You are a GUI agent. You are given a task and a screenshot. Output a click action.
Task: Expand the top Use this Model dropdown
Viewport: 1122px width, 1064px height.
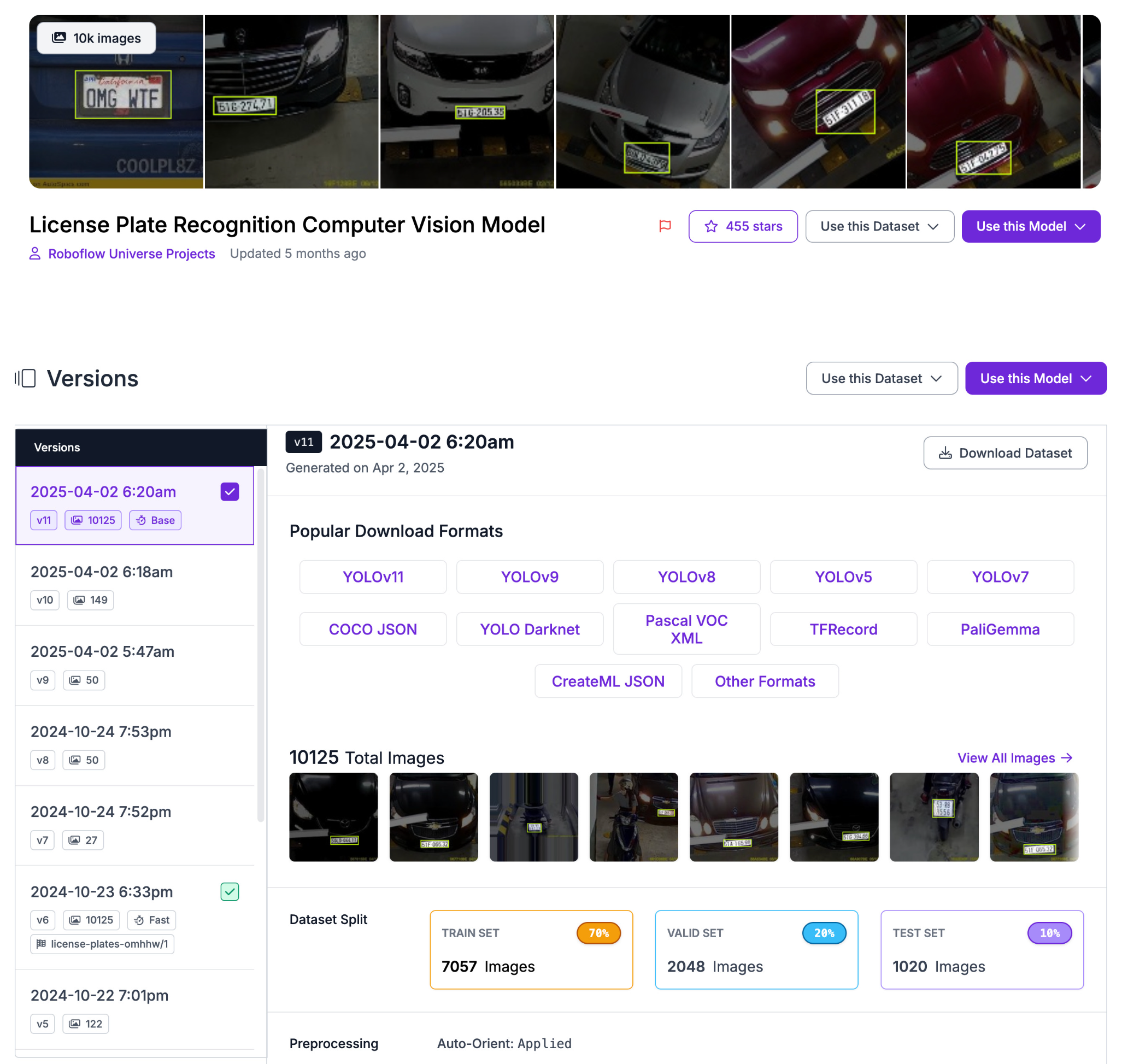pyautogui.click(x=1031, y=226)
